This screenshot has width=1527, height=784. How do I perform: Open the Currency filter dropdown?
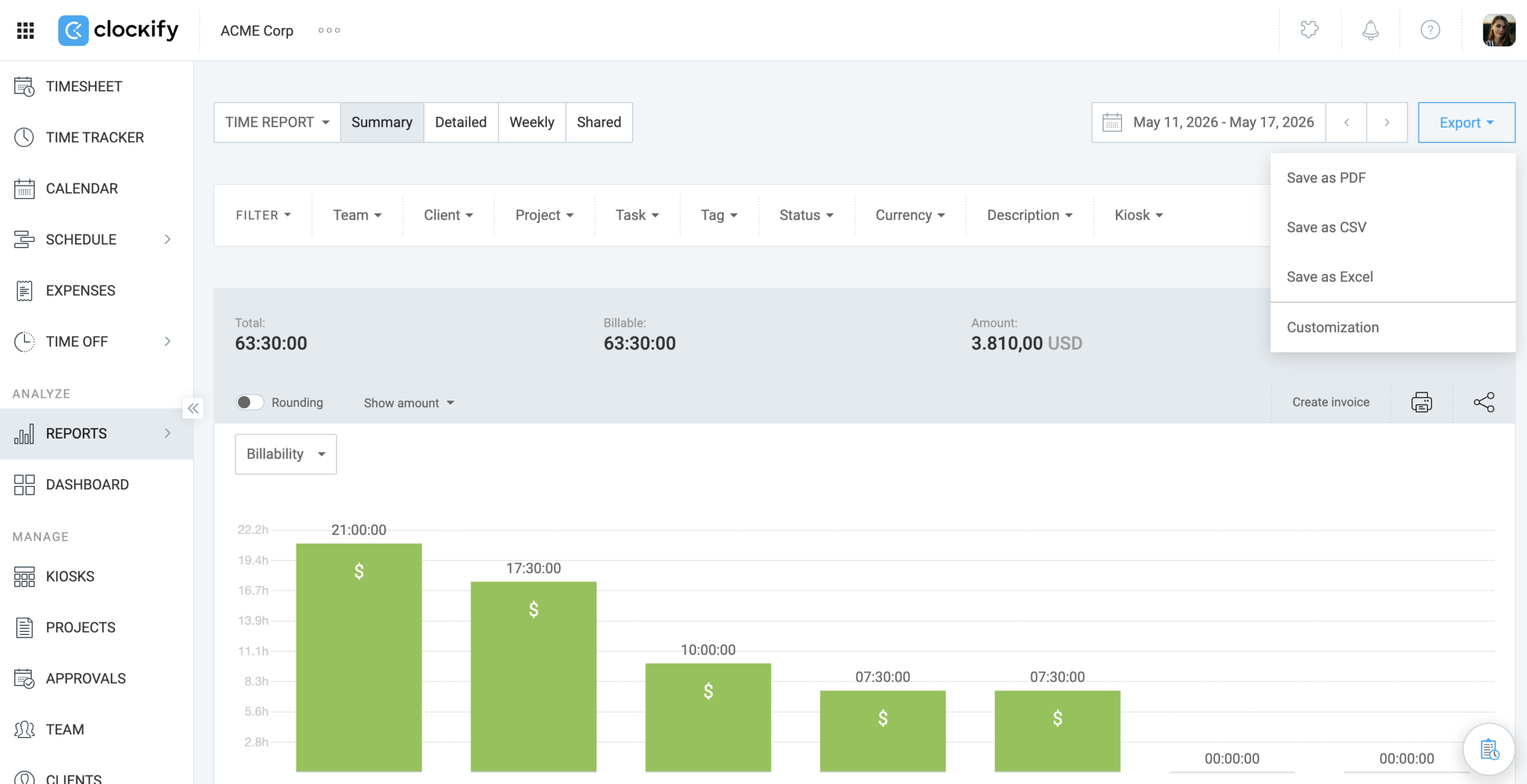(x=910, y=215)
